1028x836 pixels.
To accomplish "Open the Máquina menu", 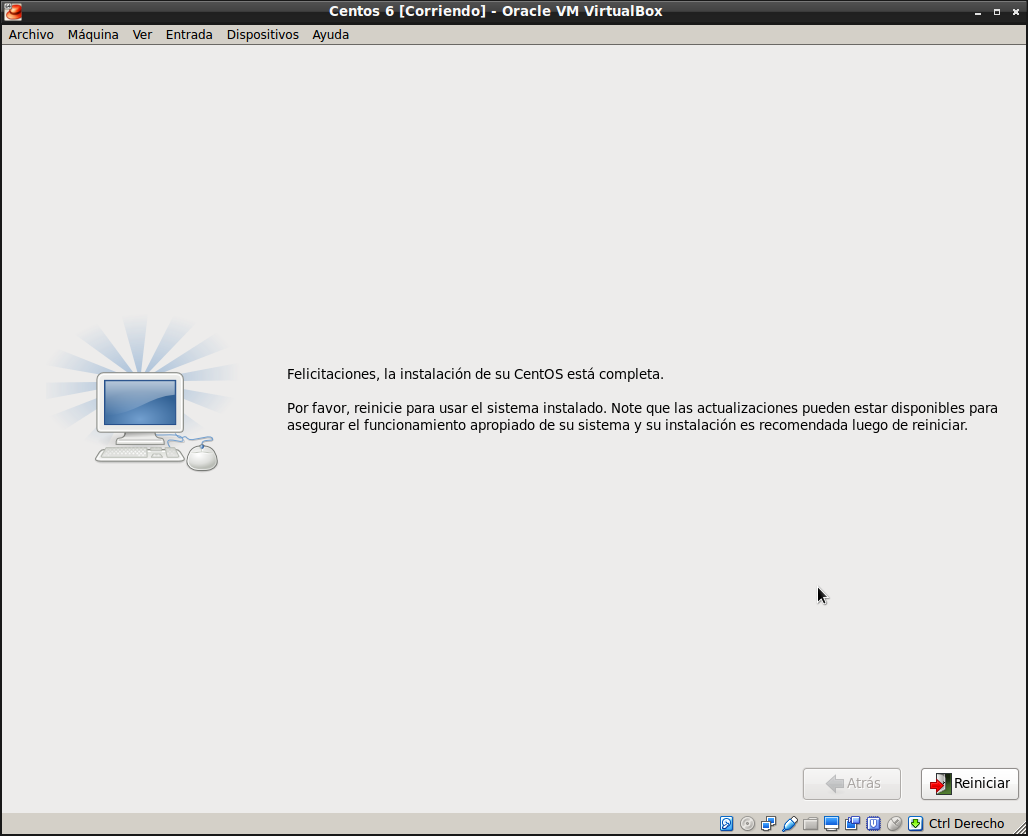I will (93, 34).
